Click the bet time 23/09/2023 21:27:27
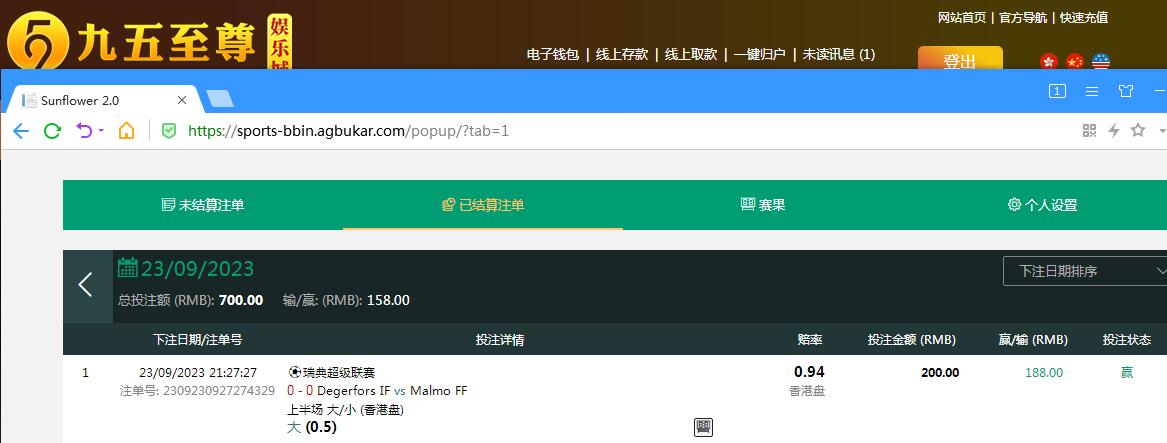Screen dimensions: 1167x443 point(198,372)
